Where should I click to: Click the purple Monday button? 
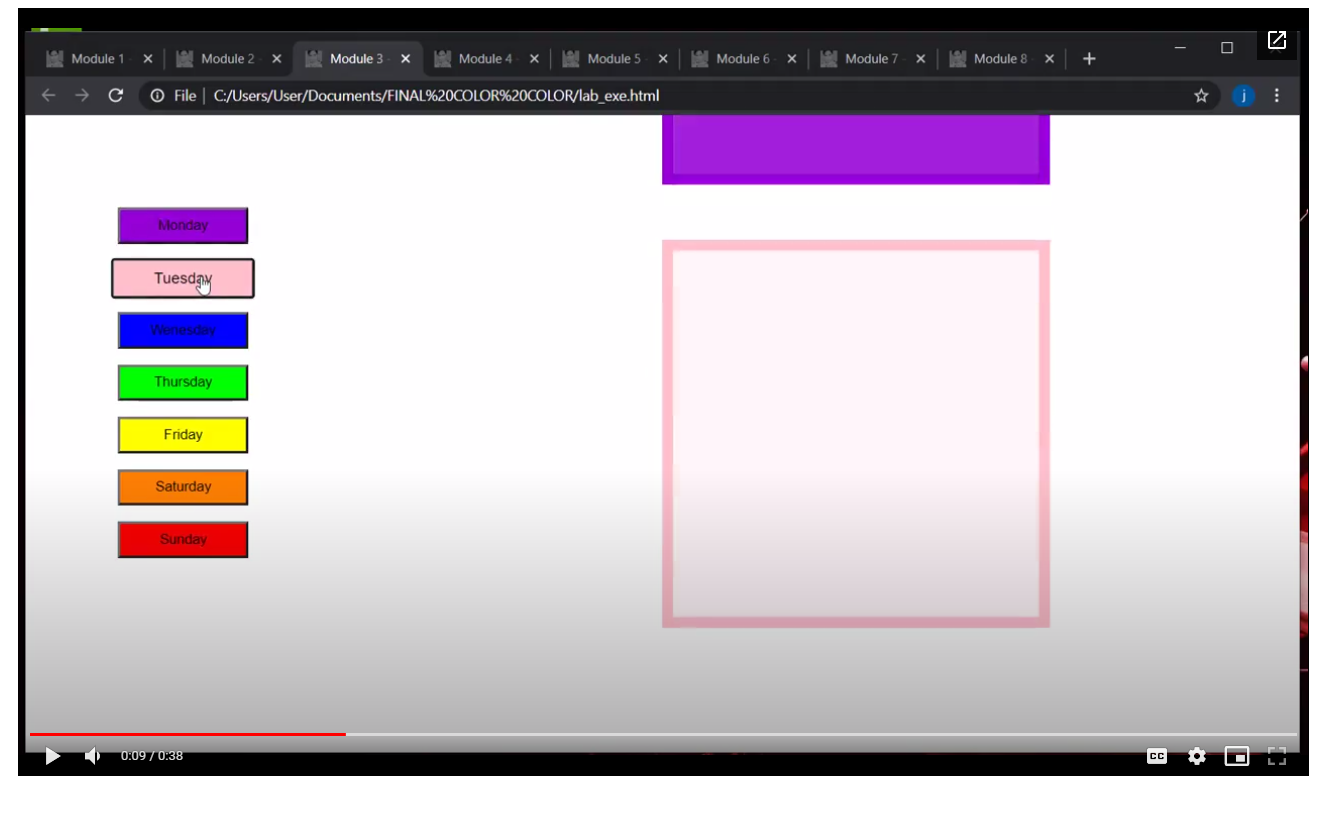pos(183,226)
